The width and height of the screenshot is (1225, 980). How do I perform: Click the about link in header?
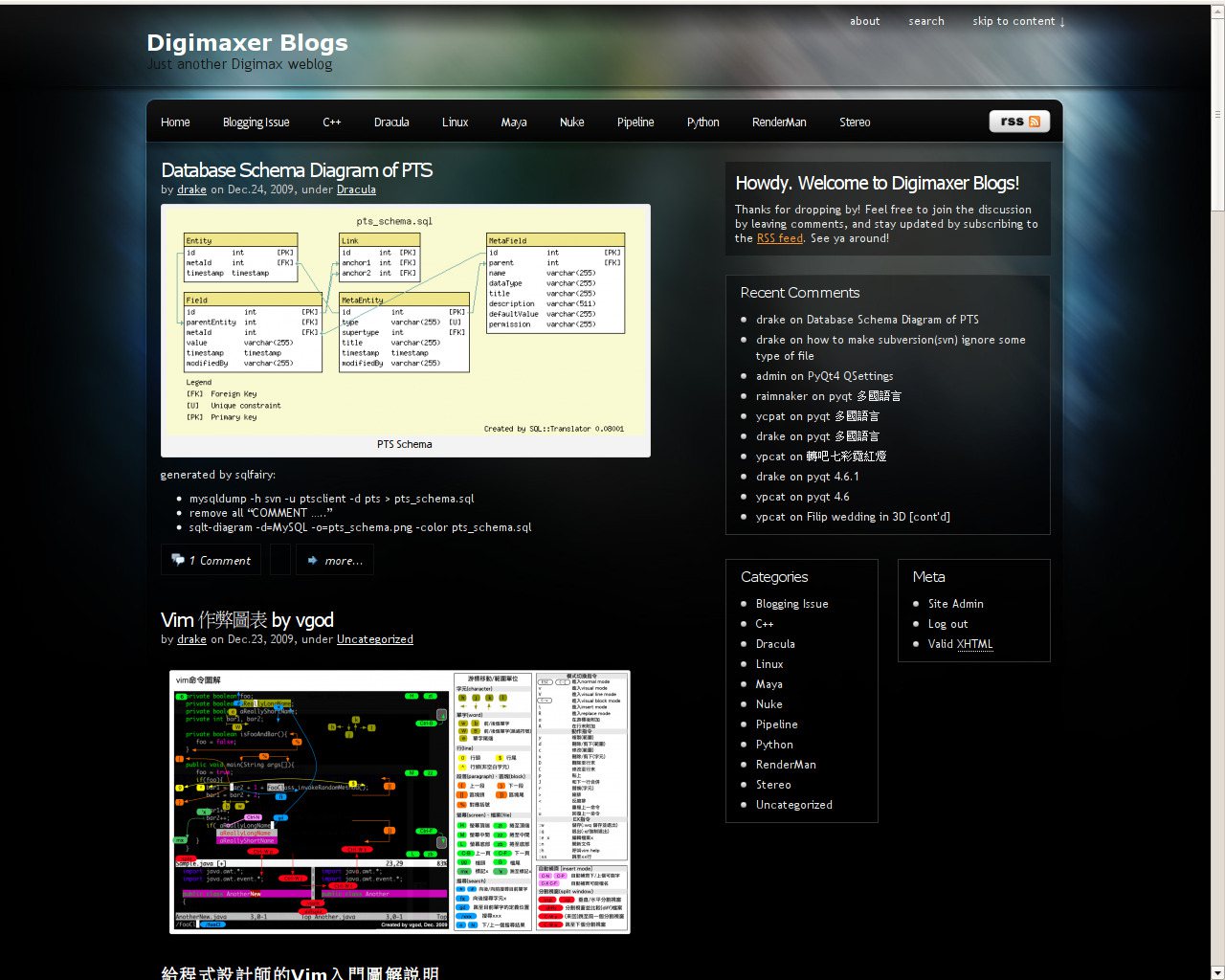click(x=865, y=21)
